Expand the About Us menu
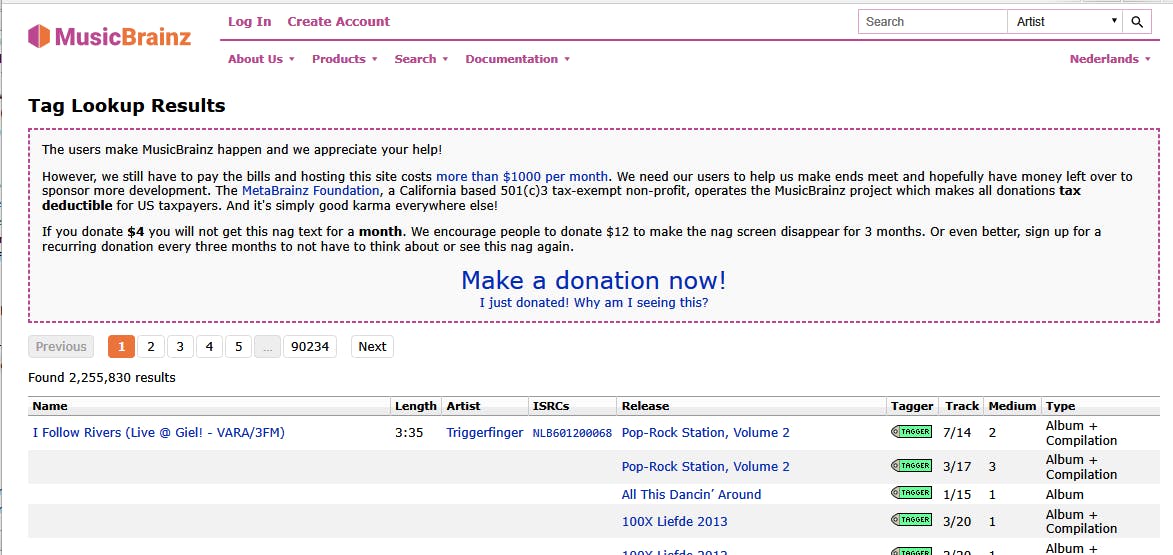Screen dimensions: 1173x555 point(261,59)
